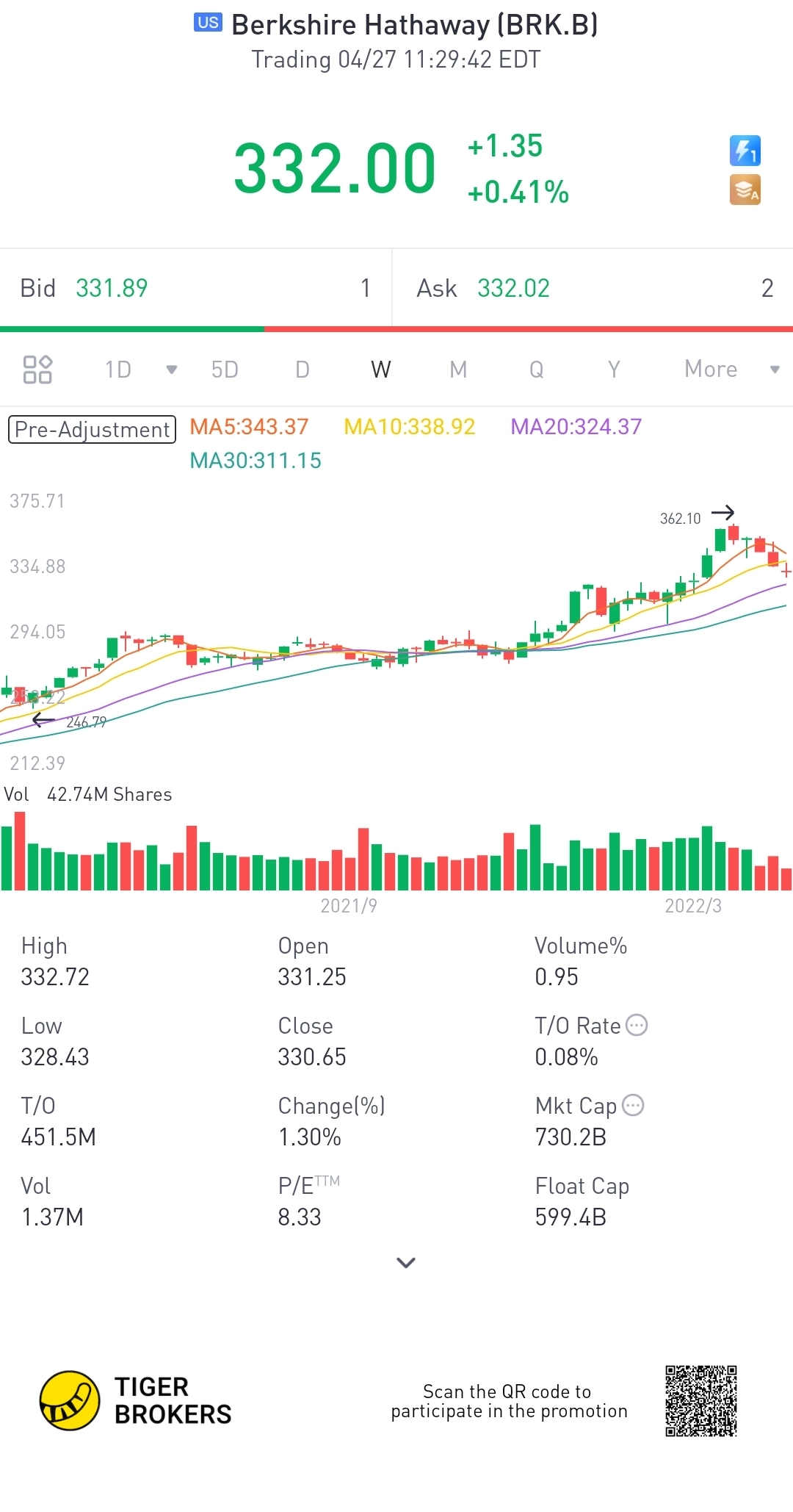Switch to the Y yearly chart tab
Screen dimensions: 793x1512
click(x=614, y=370)
